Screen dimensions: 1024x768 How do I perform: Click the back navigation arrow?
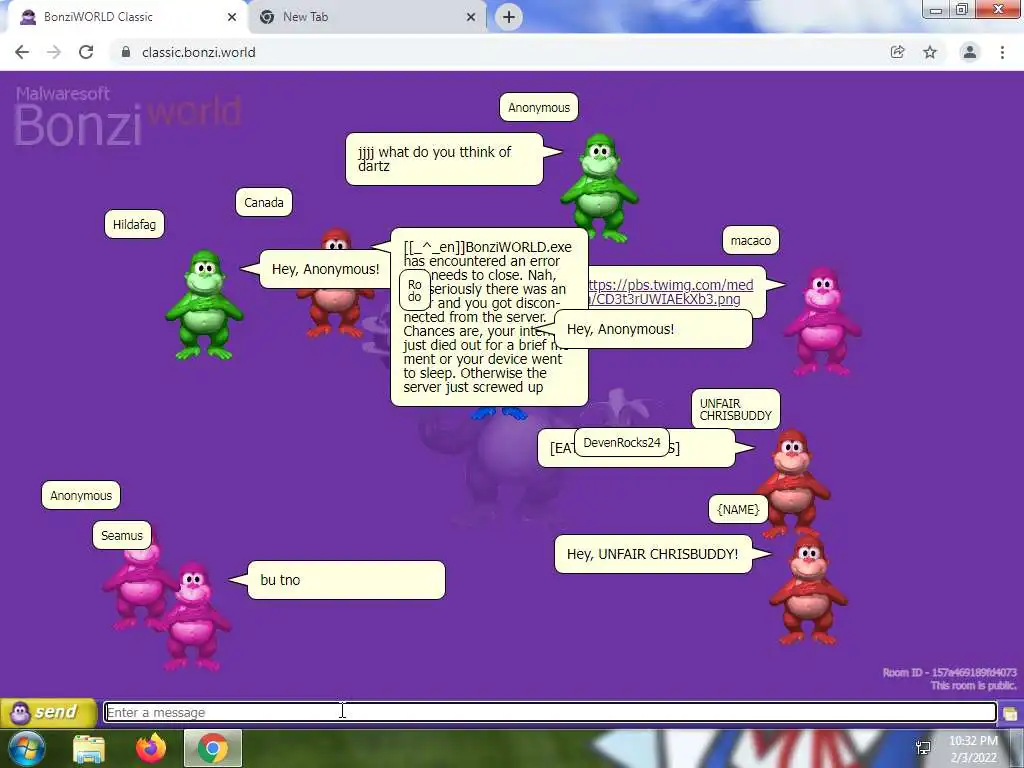point(22,52)
